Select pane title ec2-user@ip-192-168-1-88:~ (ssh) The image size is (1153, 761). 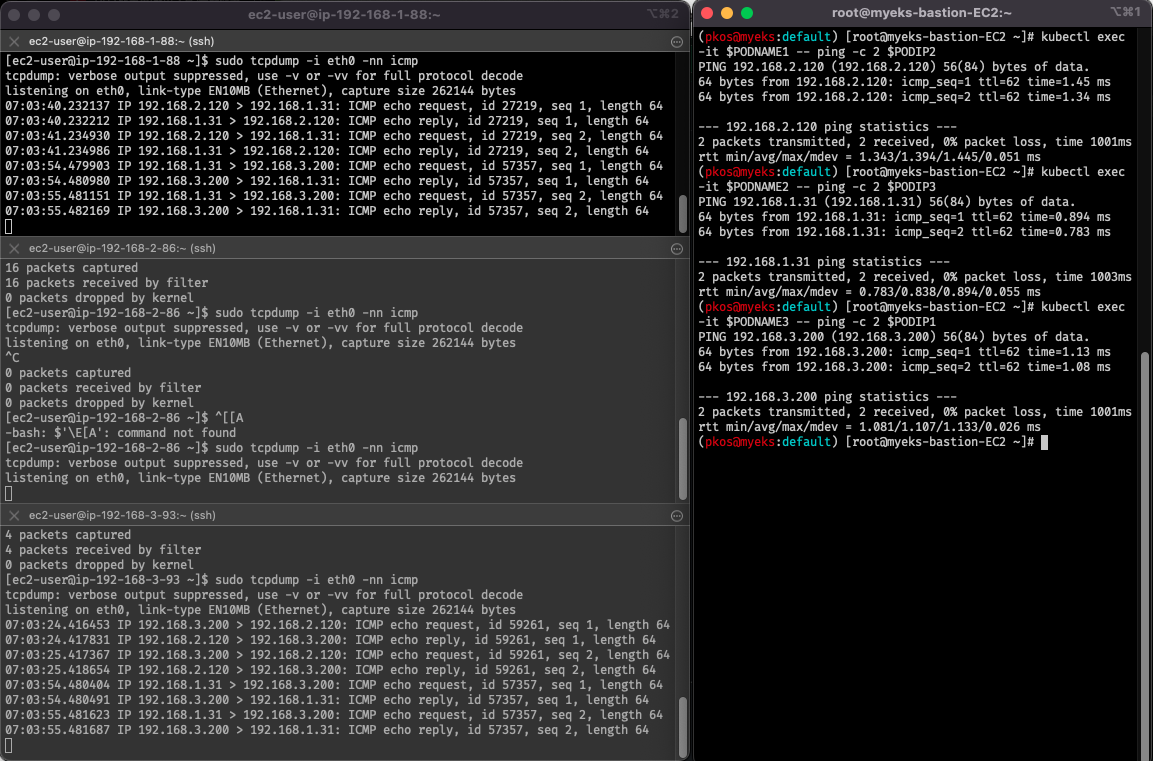click(x=122, y=42)
